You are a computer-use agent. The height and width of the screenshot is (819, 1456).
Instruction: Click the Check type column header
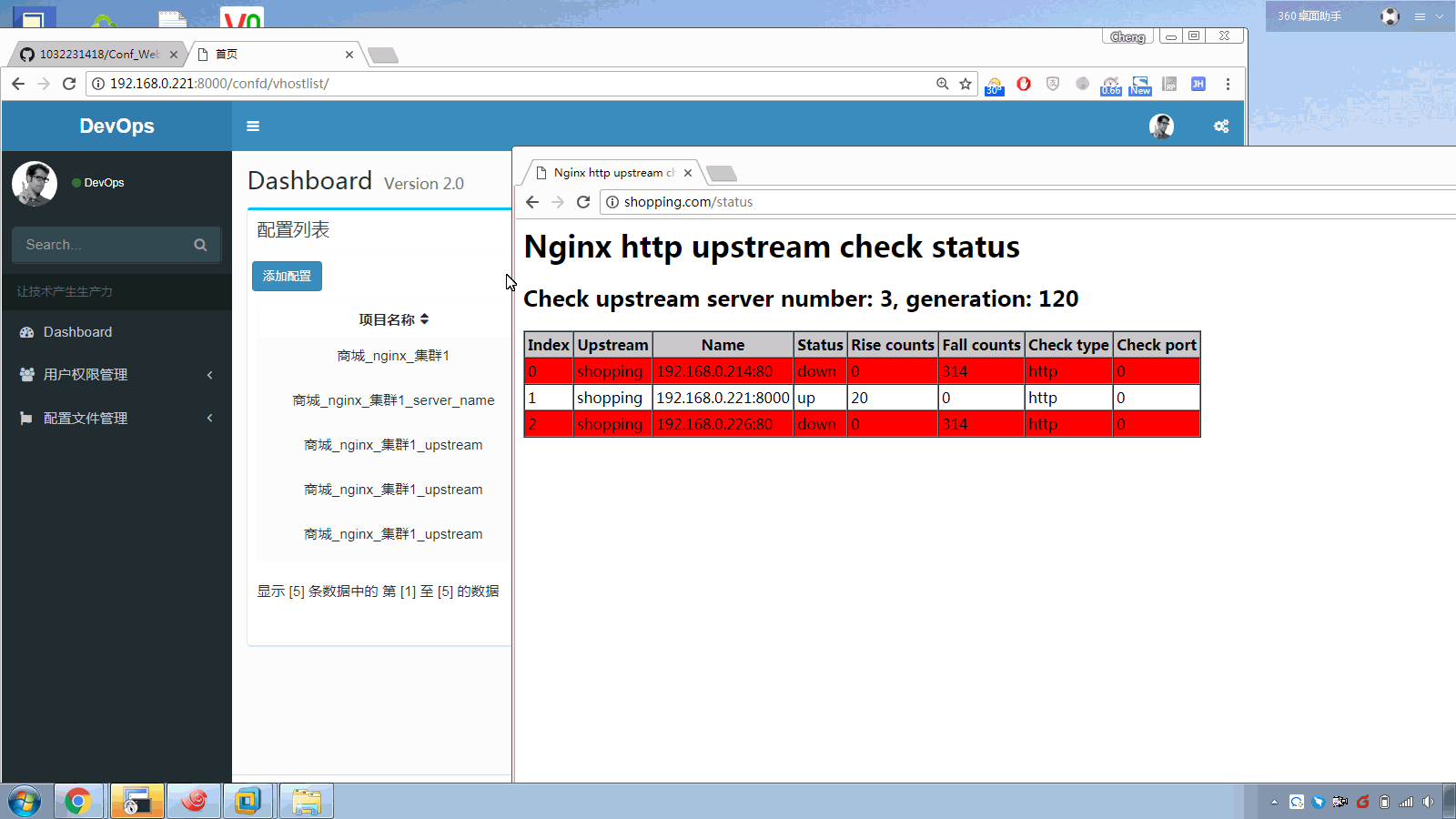click(x=1068, y=345)
